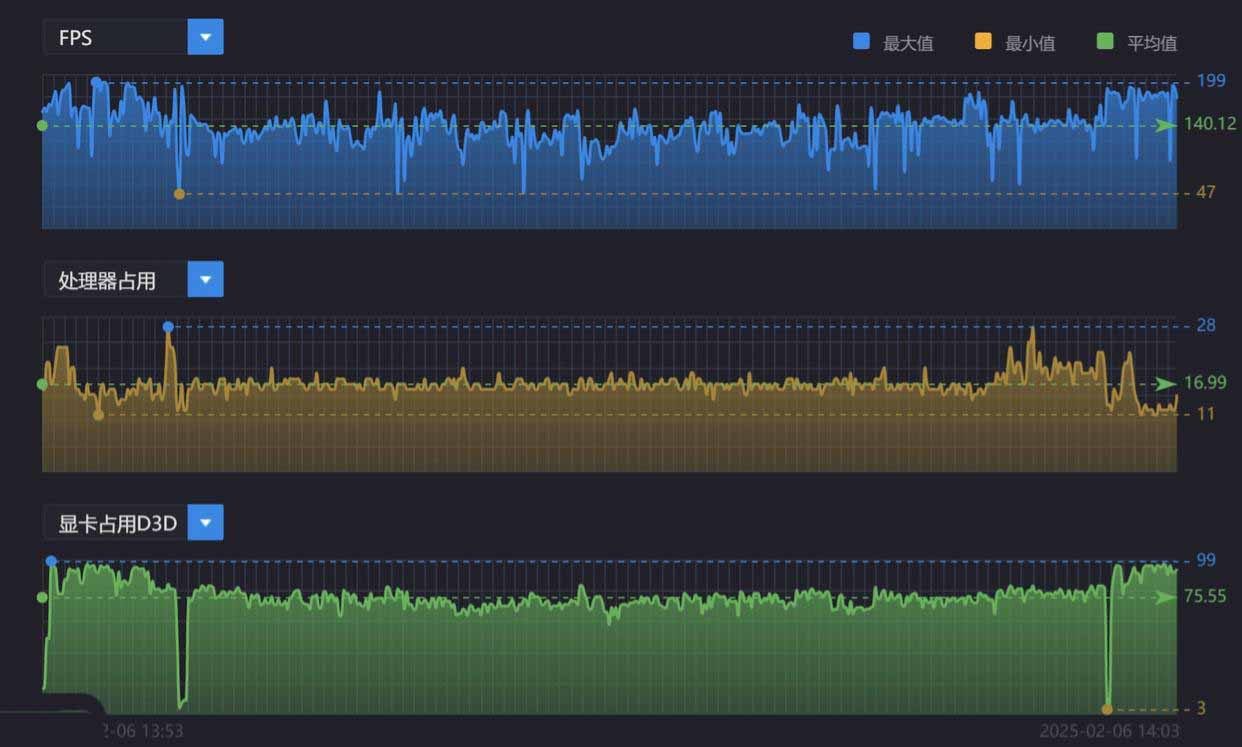The width and height of the screenshot is (1242, 747).
Task: Click the 最大值 legend text label
Action: pyautogui.click(x=908, y=43)
